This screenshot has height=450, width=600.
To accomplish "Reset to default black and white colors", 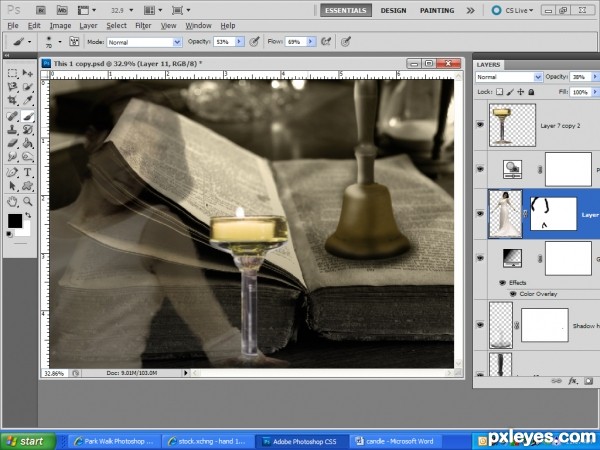I will (9, 234).
